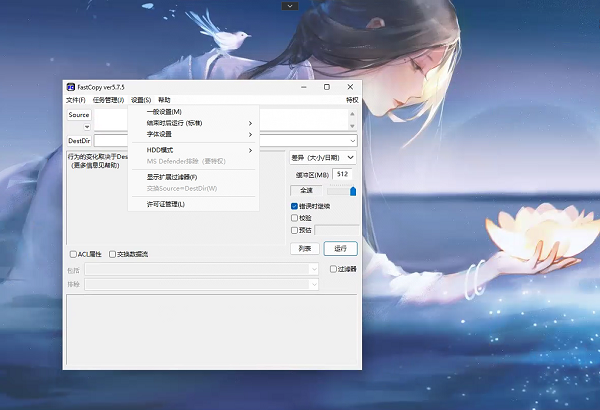The image size is (600, 410).
Task: Click the grayed MS Defender排除 entry
Action: tap(194, 161)
